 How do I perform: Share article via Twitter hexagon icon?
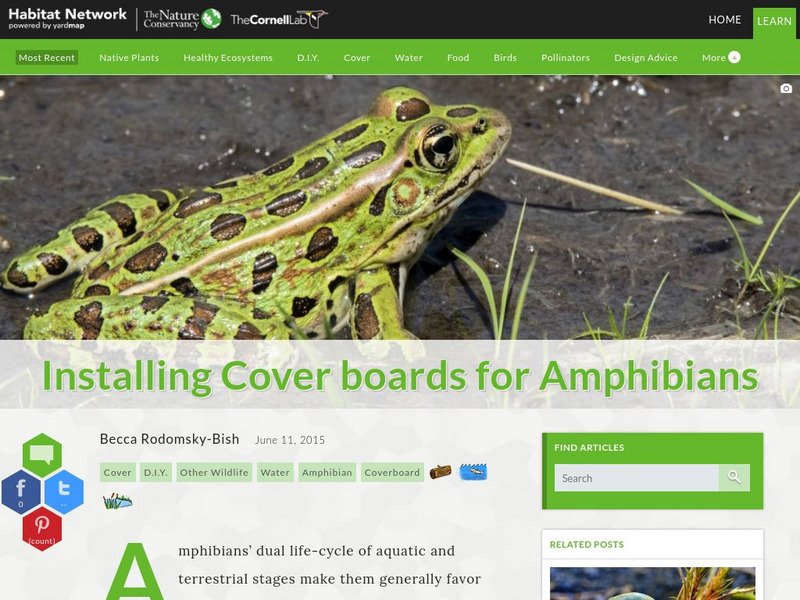click(64, 492)
